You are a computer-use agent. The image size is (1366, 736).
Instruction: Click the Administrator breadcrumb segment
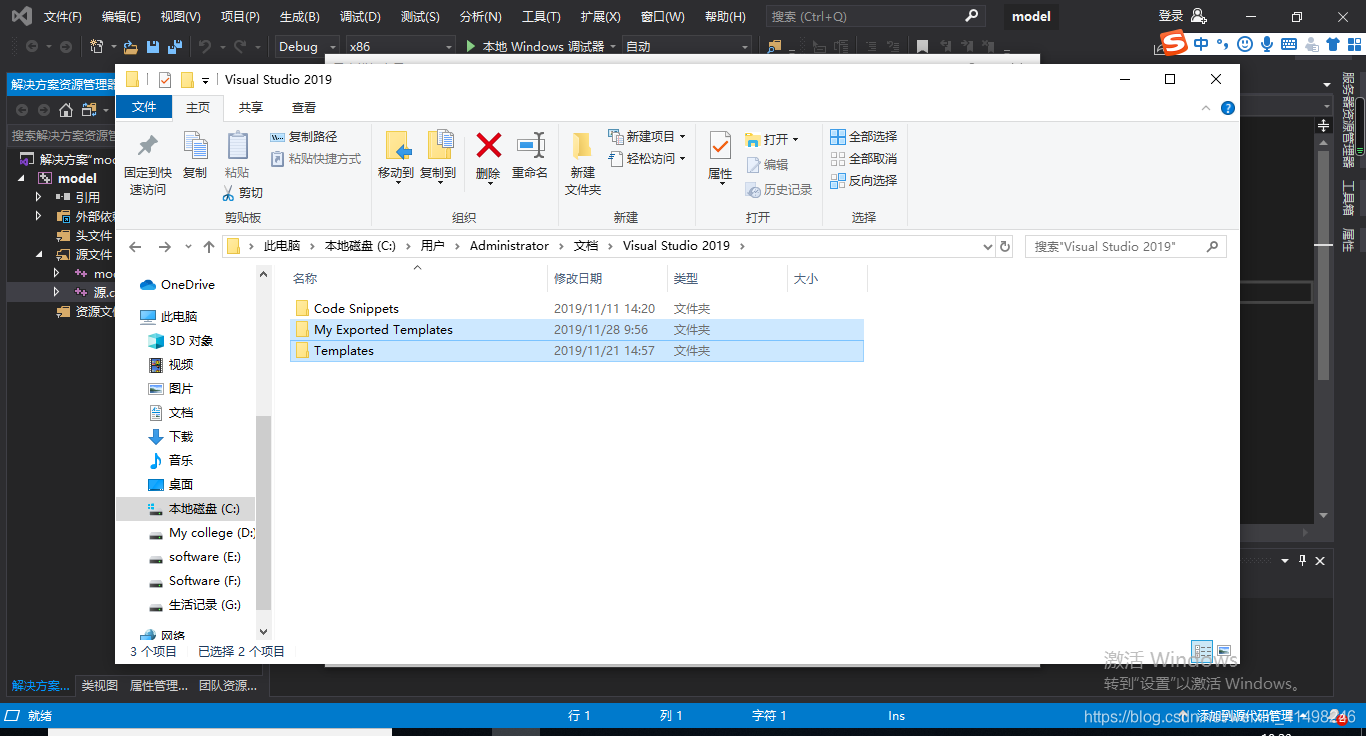[509, 246]
